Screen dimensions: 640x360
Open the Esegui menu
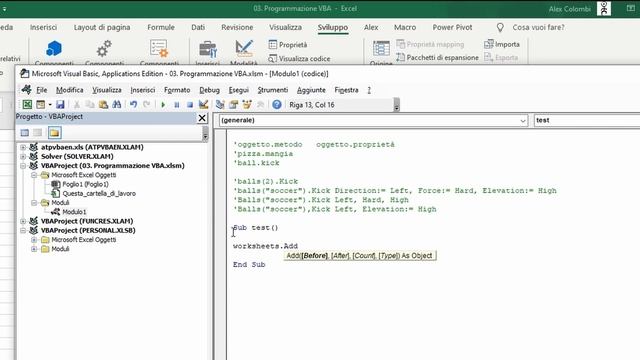[x=238, y=90]
